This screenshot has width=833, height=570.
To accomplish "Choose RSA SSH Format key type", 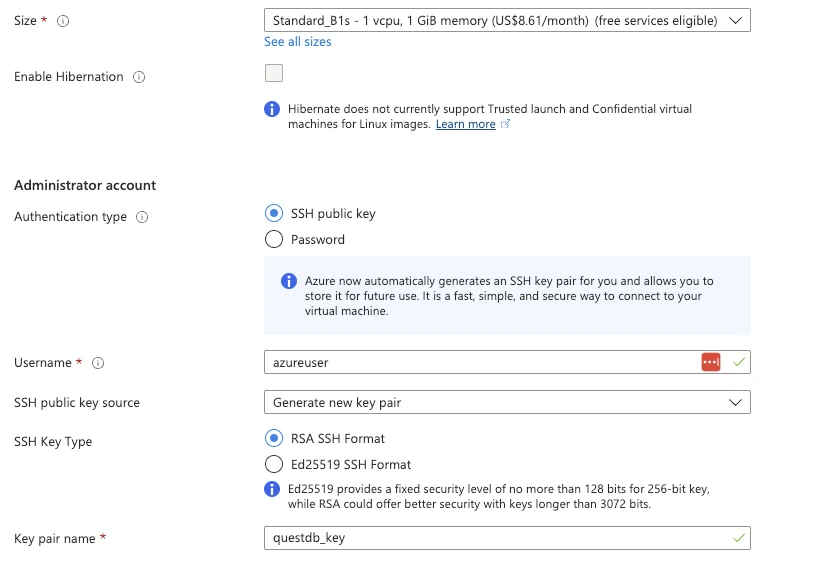I will [x=274, y=438].
